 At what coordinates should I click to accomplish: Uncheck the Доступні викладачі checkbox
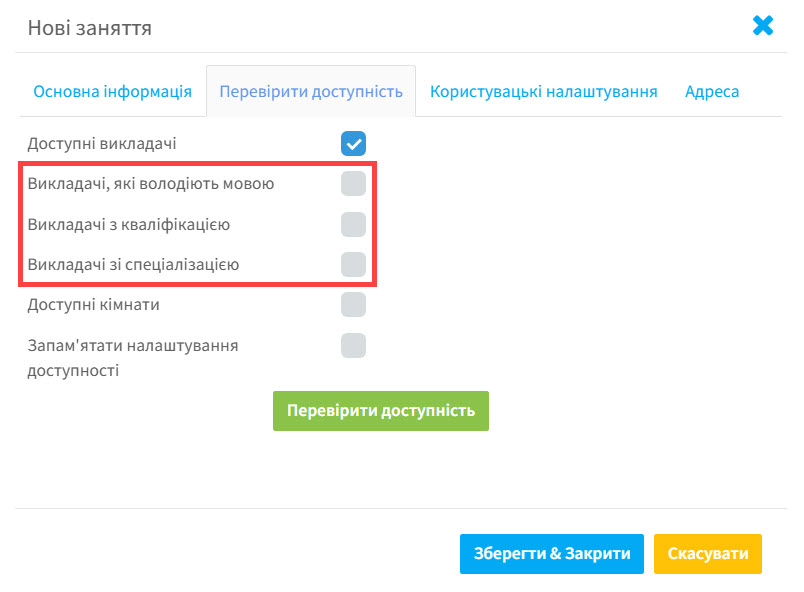pos(353,144)
